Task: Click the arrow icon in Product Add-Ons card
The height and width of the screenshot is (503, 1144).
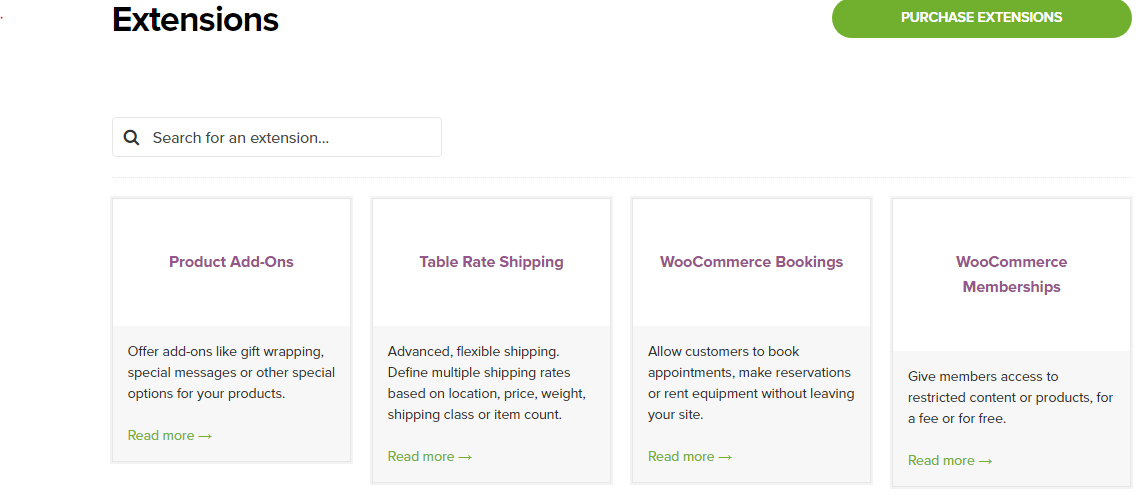Action: 205,436
